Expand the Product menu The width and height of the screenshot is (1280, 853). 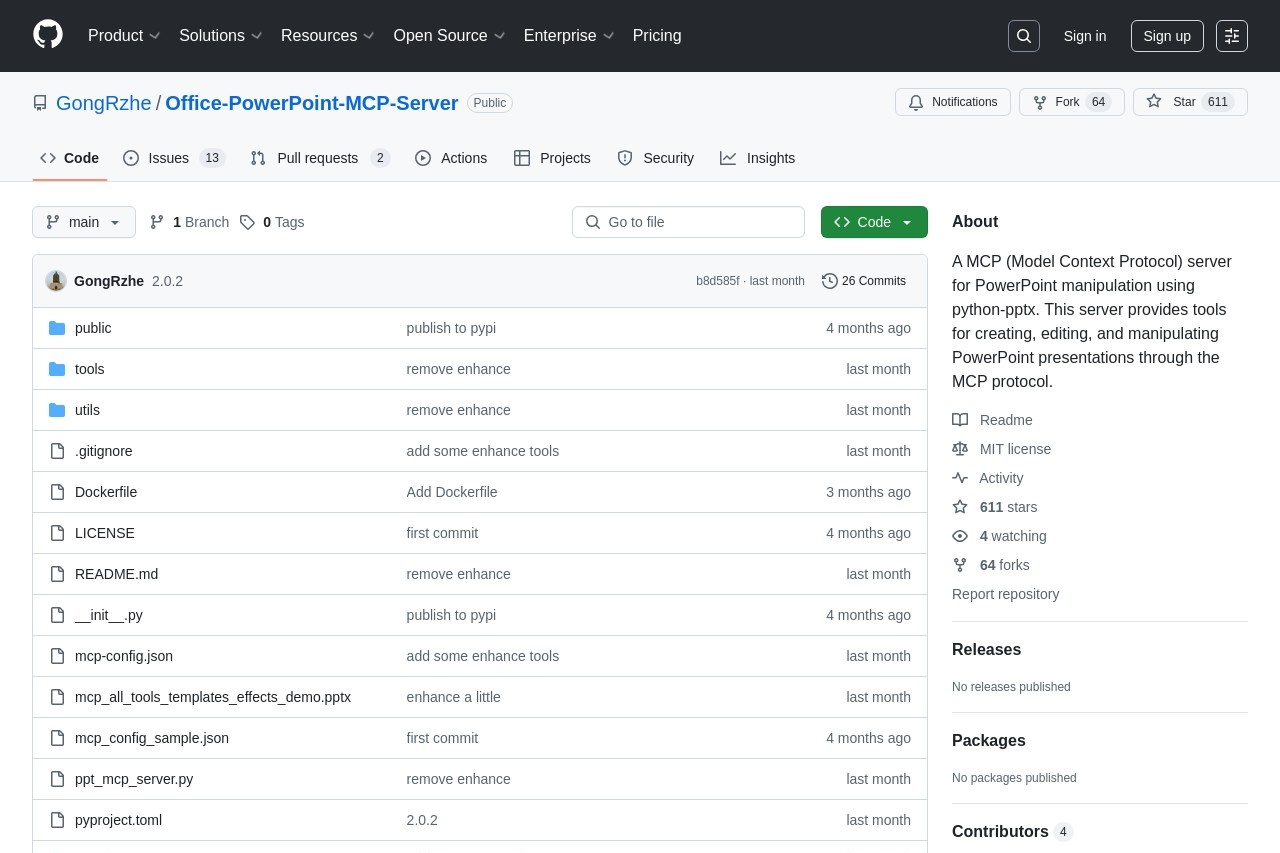pos(124,36)
